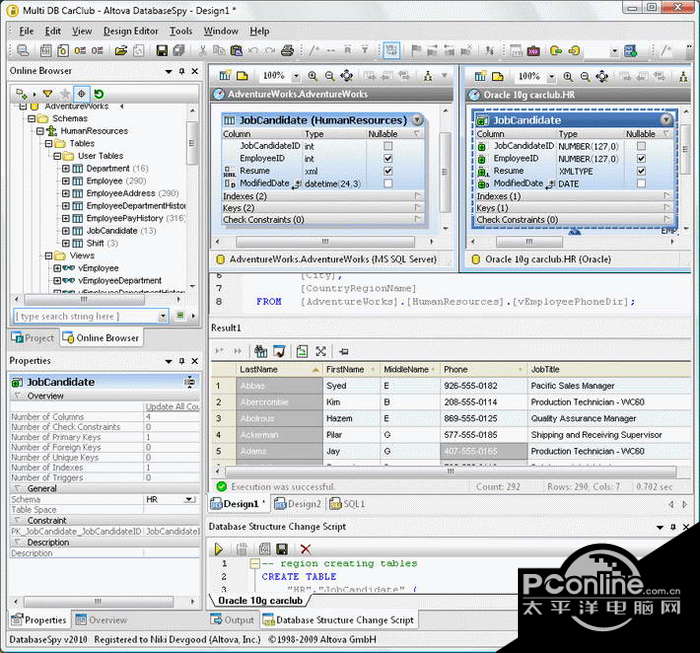The width and height of the screenshot is (700, 653).
Task: Click the Excel export icon in Result1 toolbar
Action: (302, 351)
